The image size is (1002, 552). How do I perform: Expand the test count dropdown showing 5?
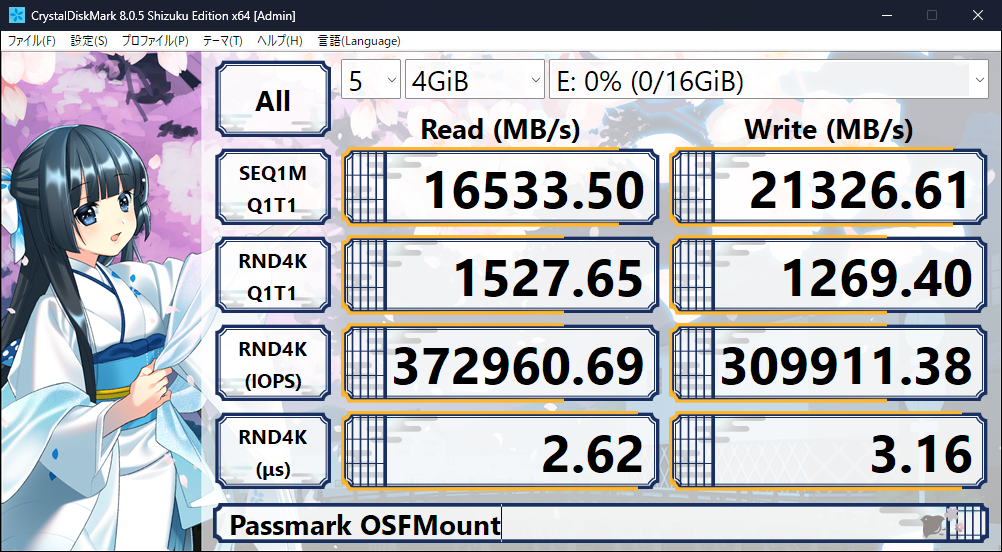point(371,80)
